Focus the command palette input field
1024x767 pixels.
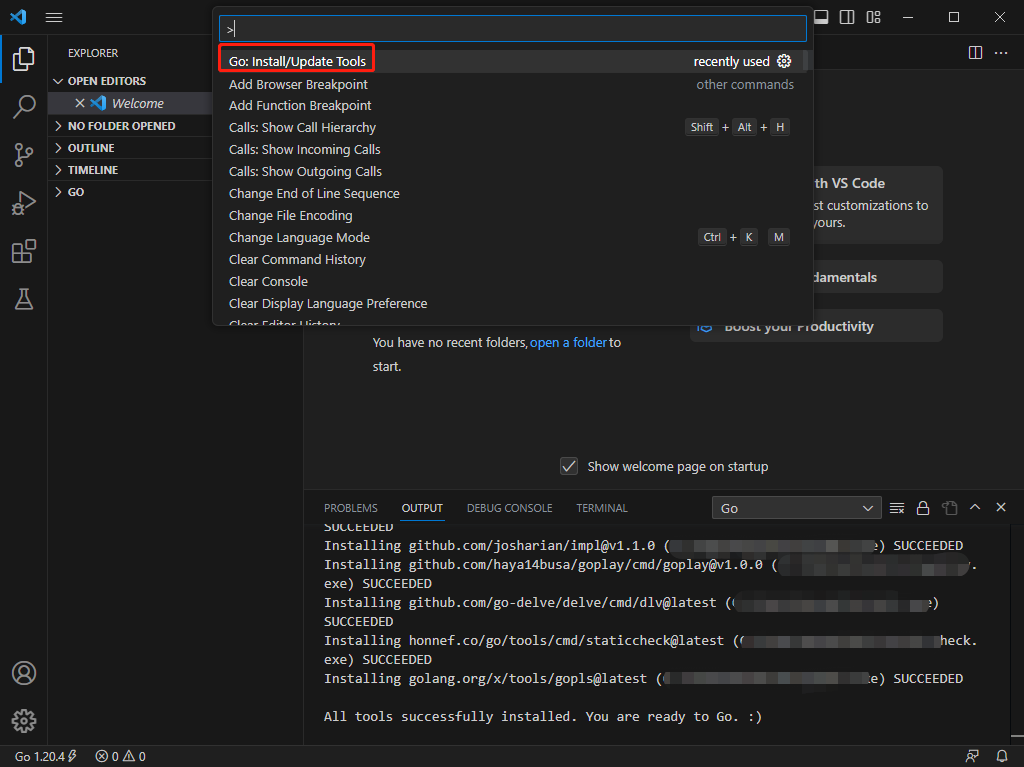[x=513, y=29]
